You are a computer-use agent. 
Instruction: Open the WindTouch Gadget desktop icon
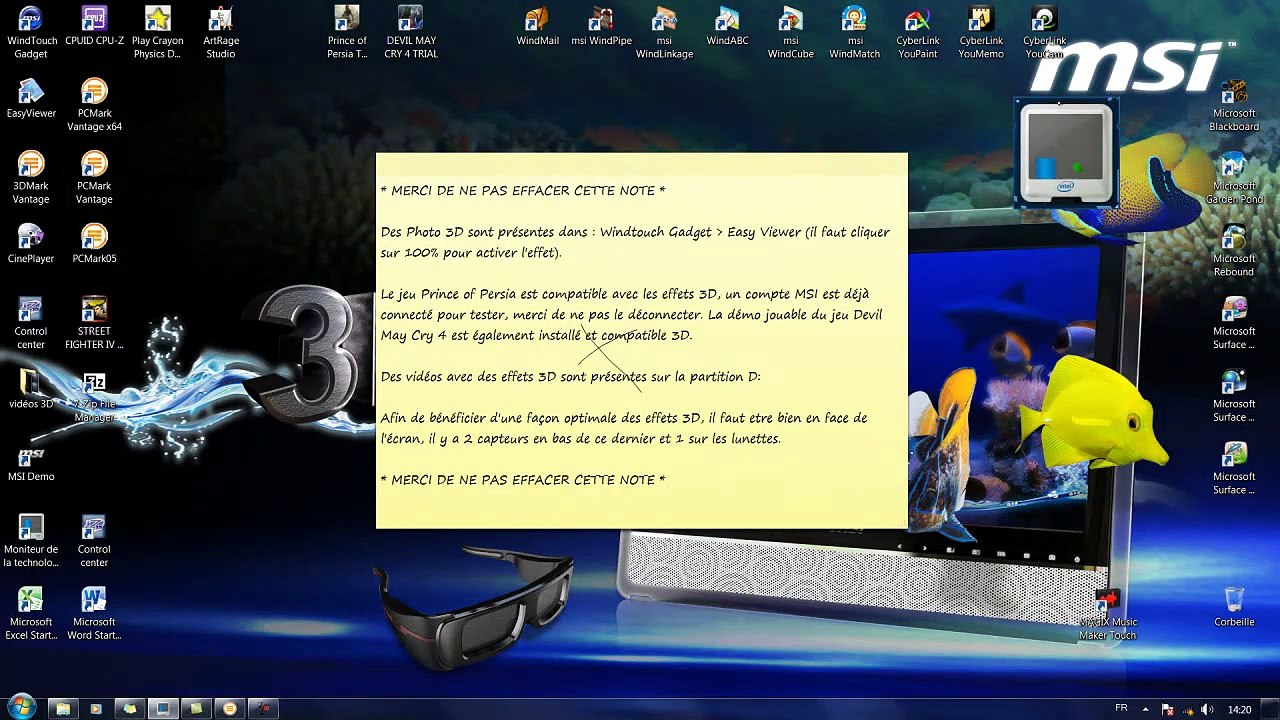(31, 32)
